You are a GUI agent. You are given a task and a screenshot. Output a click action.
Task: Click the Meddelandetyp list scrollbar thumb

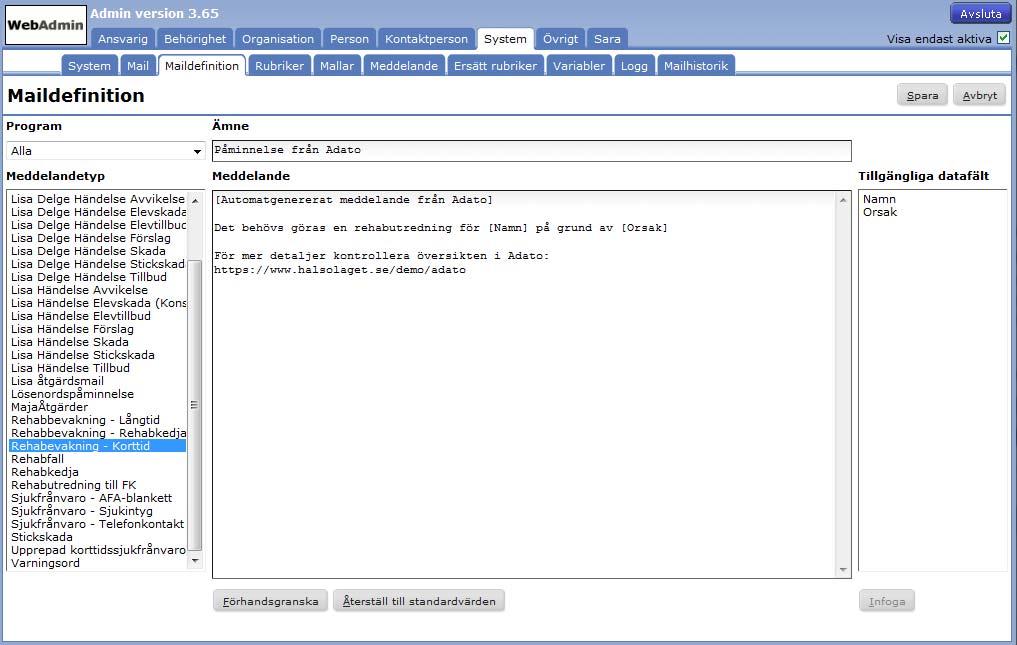point(195,405)
